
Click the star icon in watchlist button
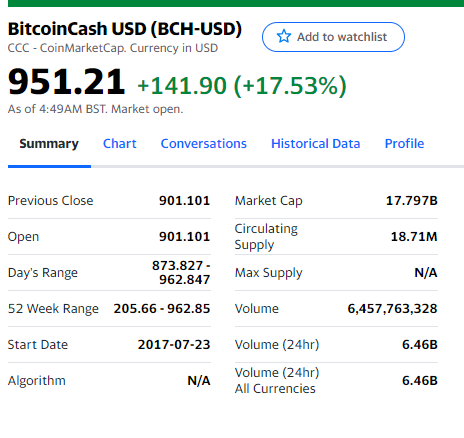click(284, 37)
